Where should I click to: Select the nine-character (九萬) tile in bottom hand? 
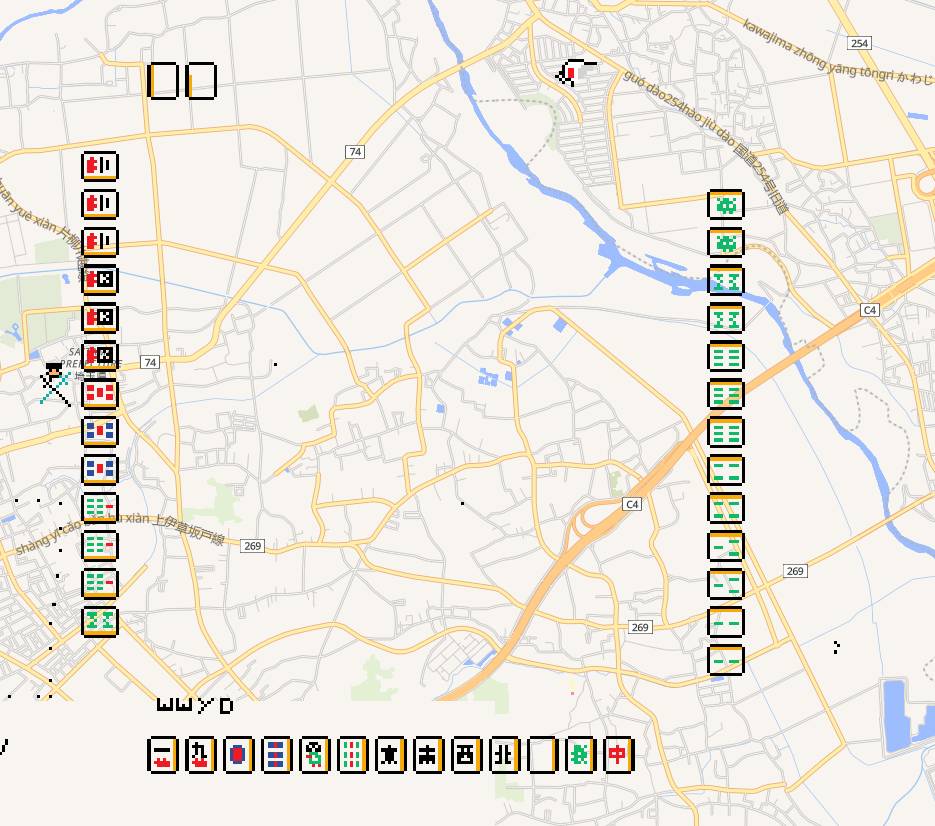click(x=201, y=755)
